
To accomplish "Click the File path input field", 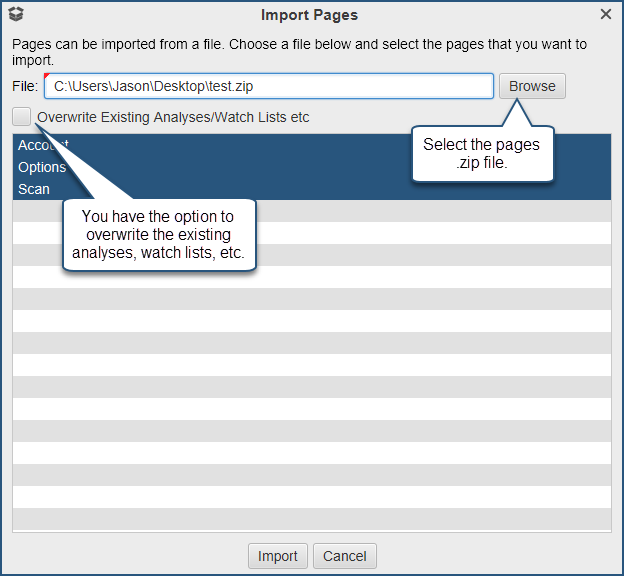I will 270,86.
